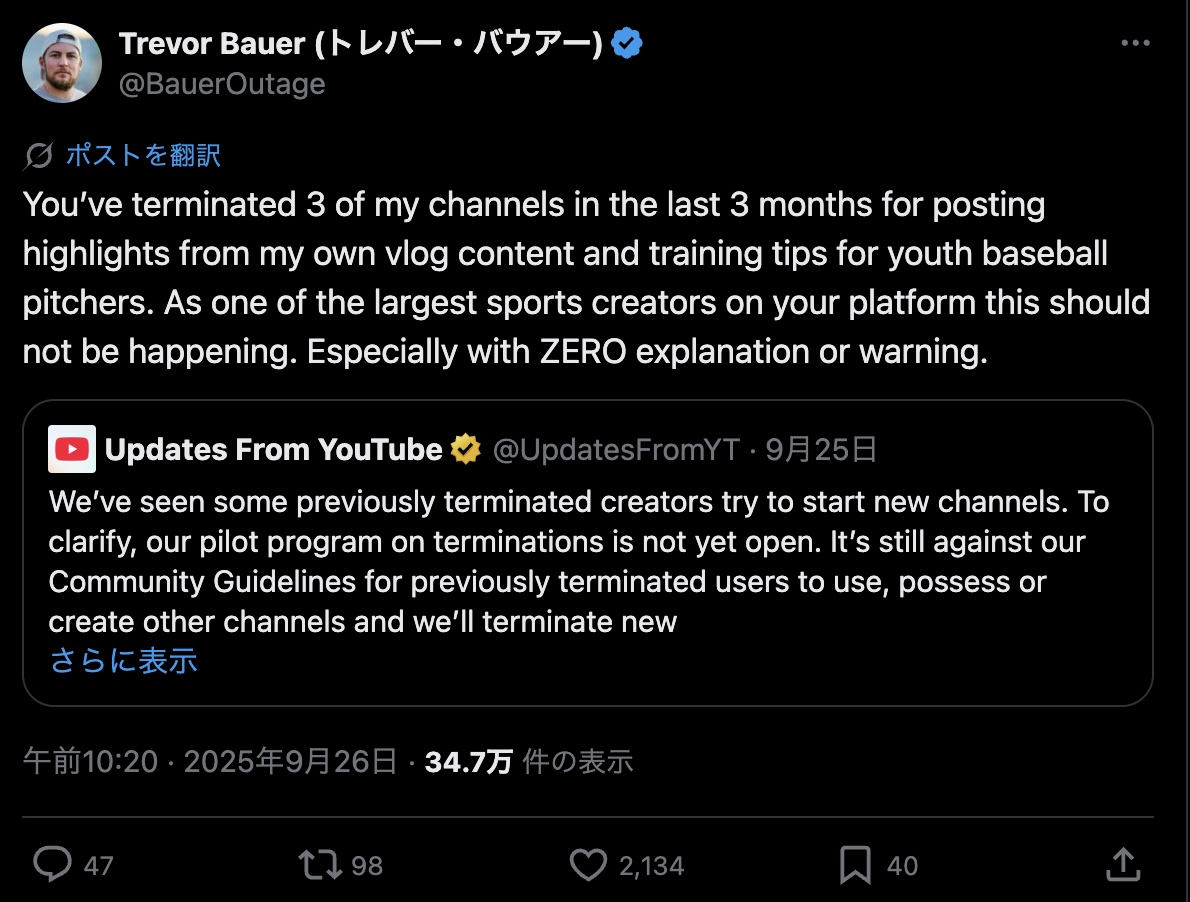Click the YouTube logo avatar
The height and width of the screenshot is (902, 1190).
tap(72, 449)
